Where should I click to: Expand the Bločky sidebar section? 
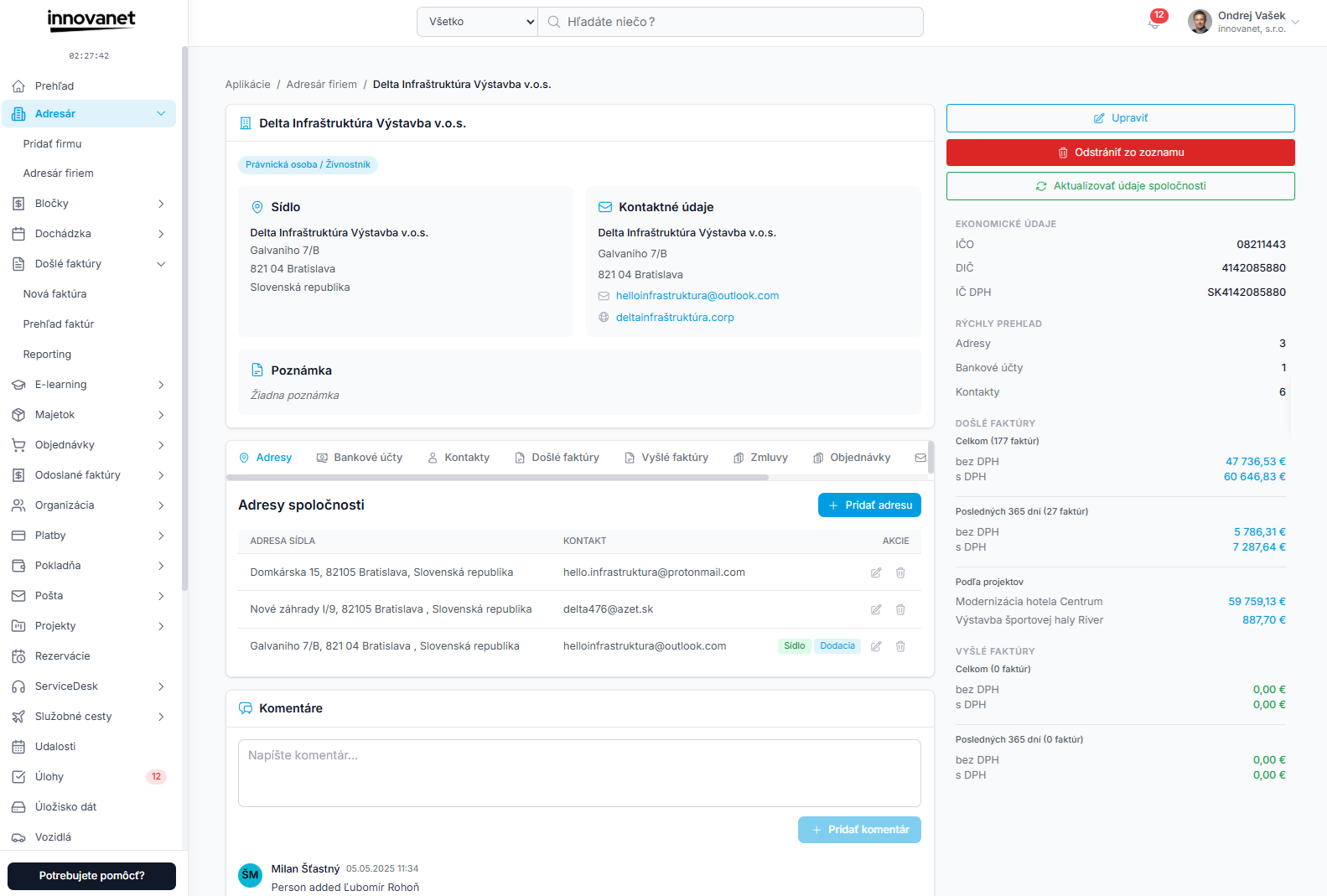161,204
